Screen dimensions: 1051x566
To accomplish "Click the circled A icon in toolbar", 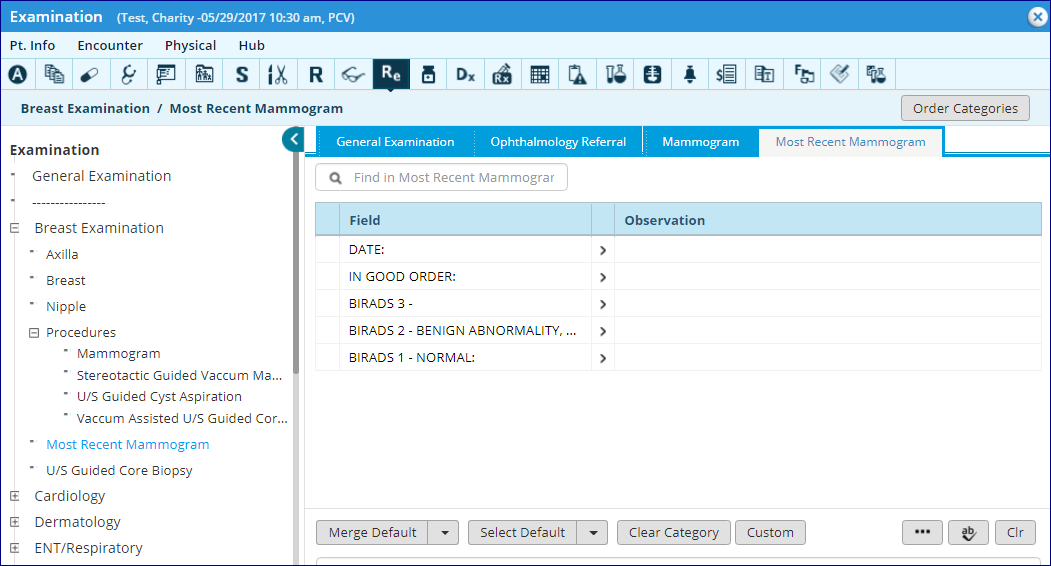I will coord(18,74).
